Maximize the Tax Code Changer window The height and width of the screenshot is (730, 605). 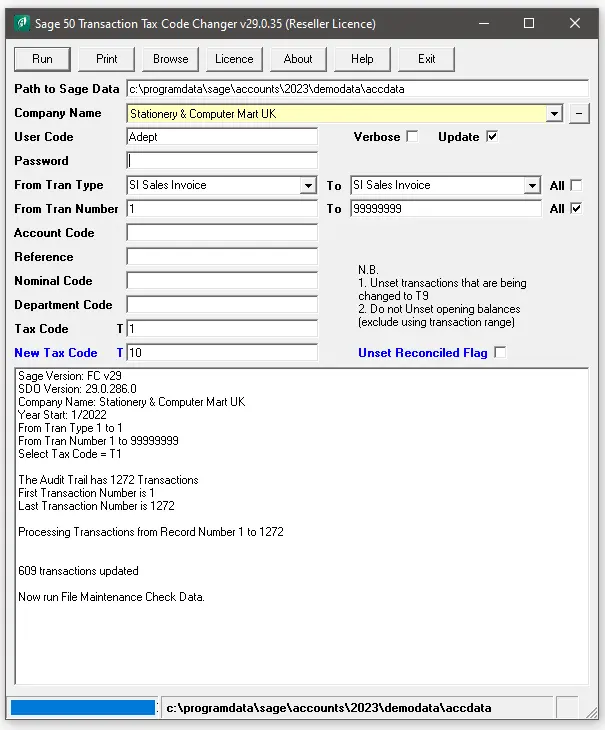click(x=529, y=23)
